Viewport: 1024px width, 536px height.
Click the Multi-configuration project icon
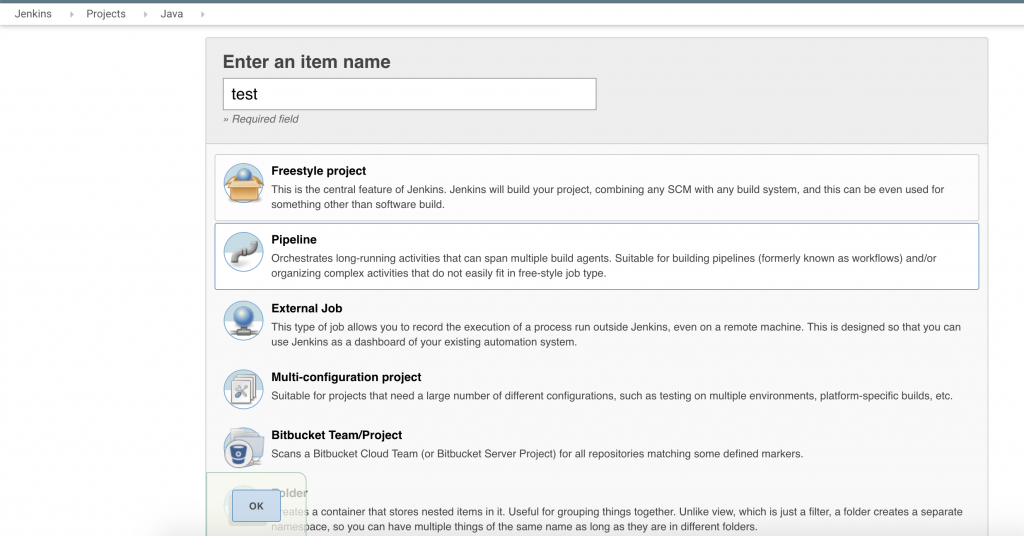pyautogui.click(x=243, y=388)
